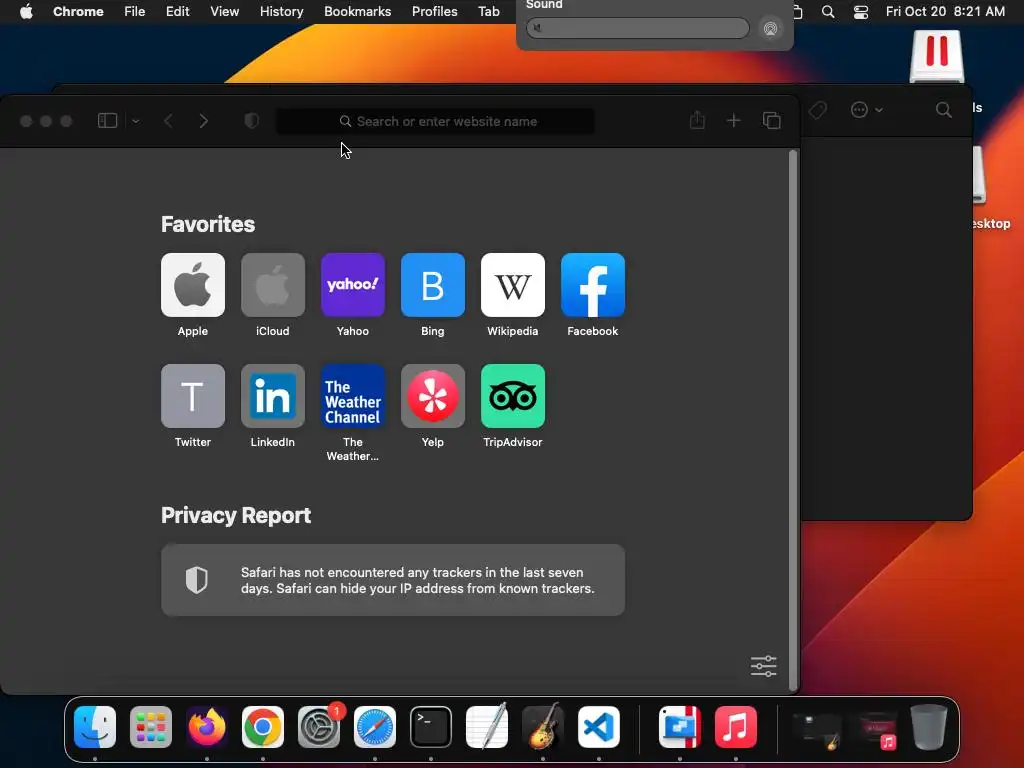Open Control Center in menu bar
Screen dimensions: 1024x768
861,11
